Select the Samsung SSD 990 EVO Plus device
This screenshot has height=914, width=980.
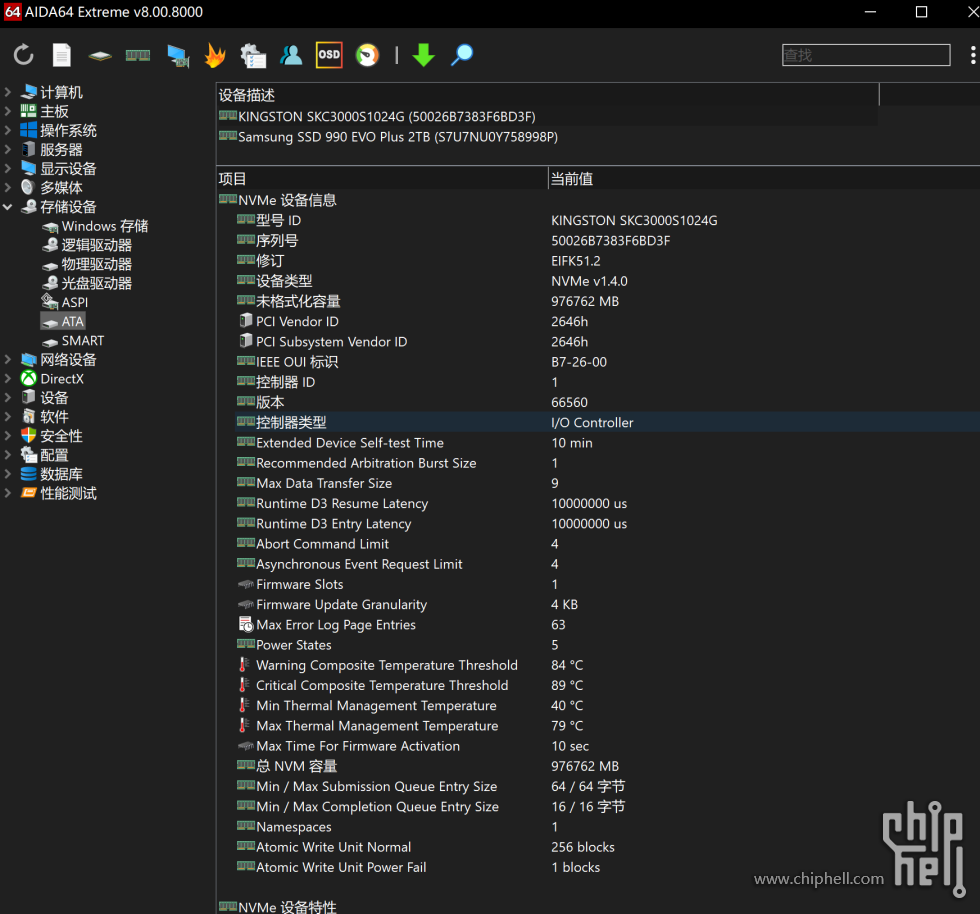397,136
